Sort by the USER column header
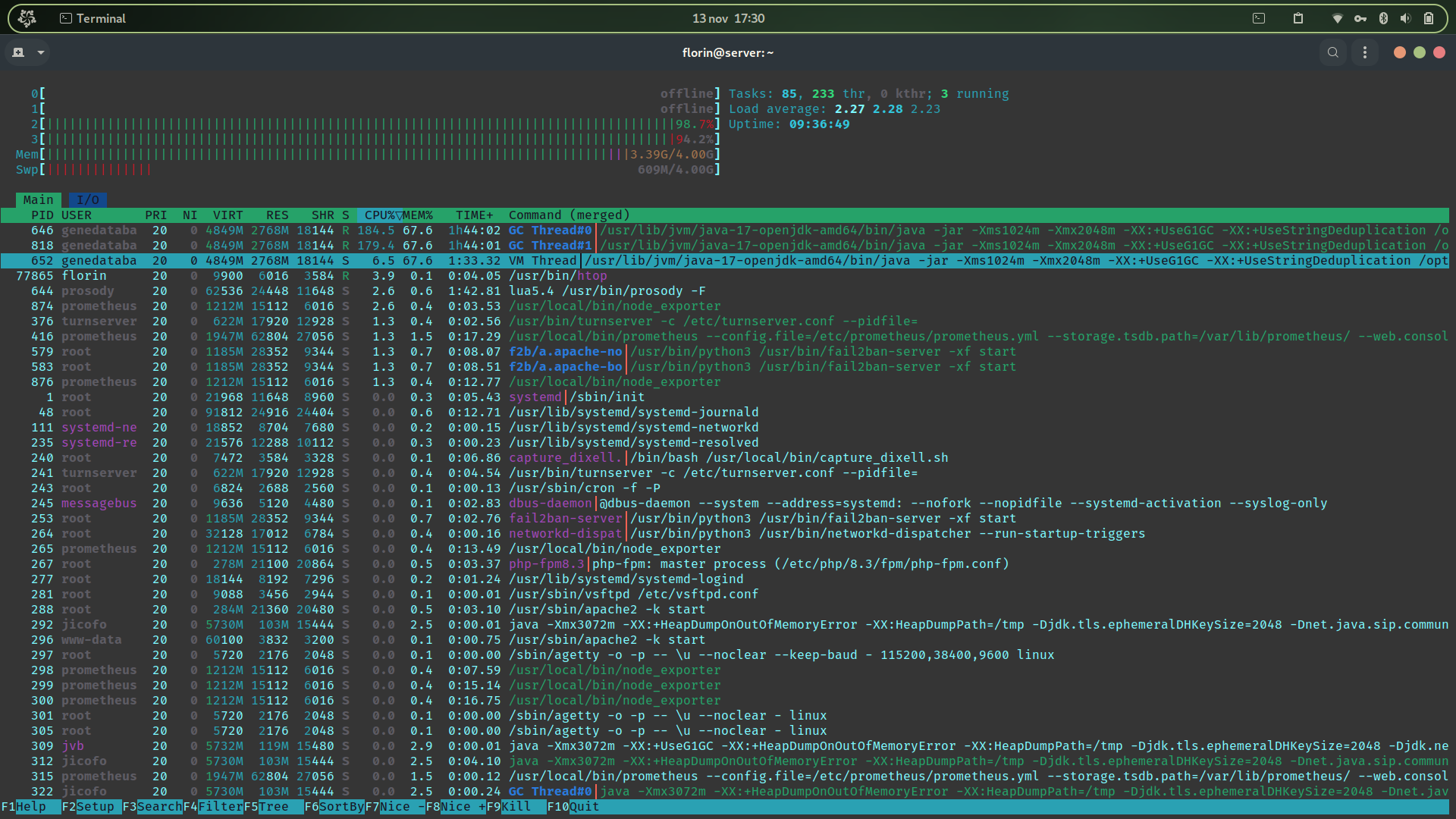The height and width of the screenshot is (819, 1456). click(77, 215)
